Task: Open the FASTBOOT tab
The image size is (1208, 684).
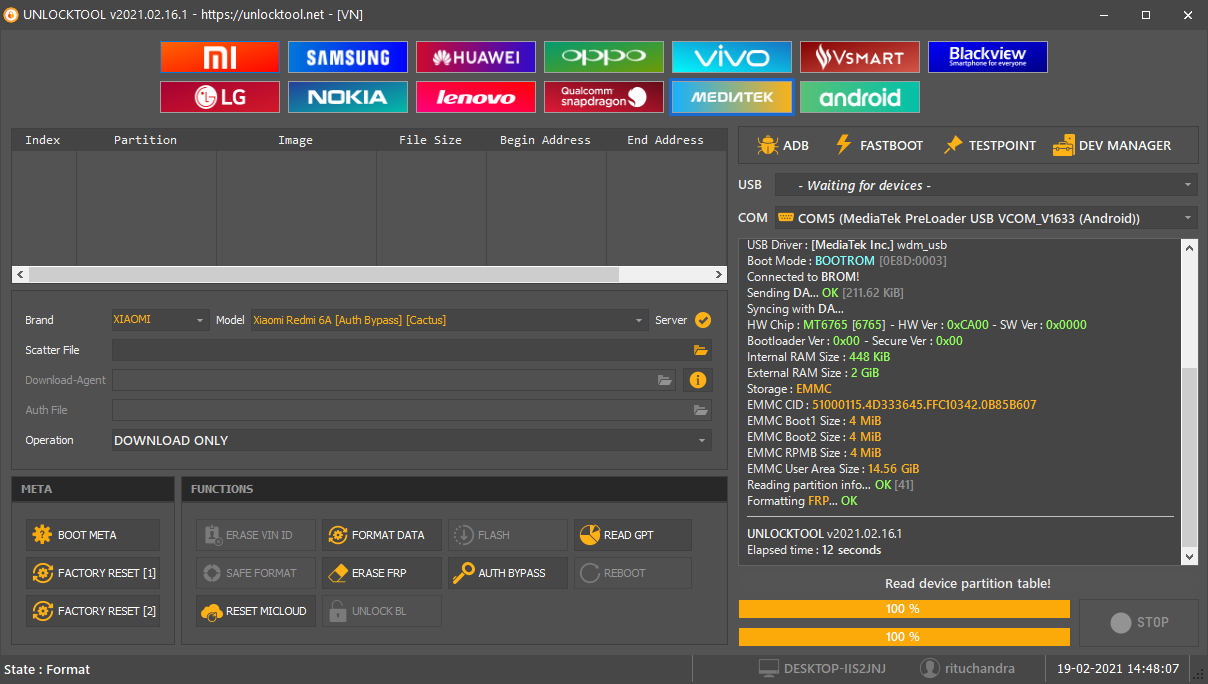Action: [878, 145]
